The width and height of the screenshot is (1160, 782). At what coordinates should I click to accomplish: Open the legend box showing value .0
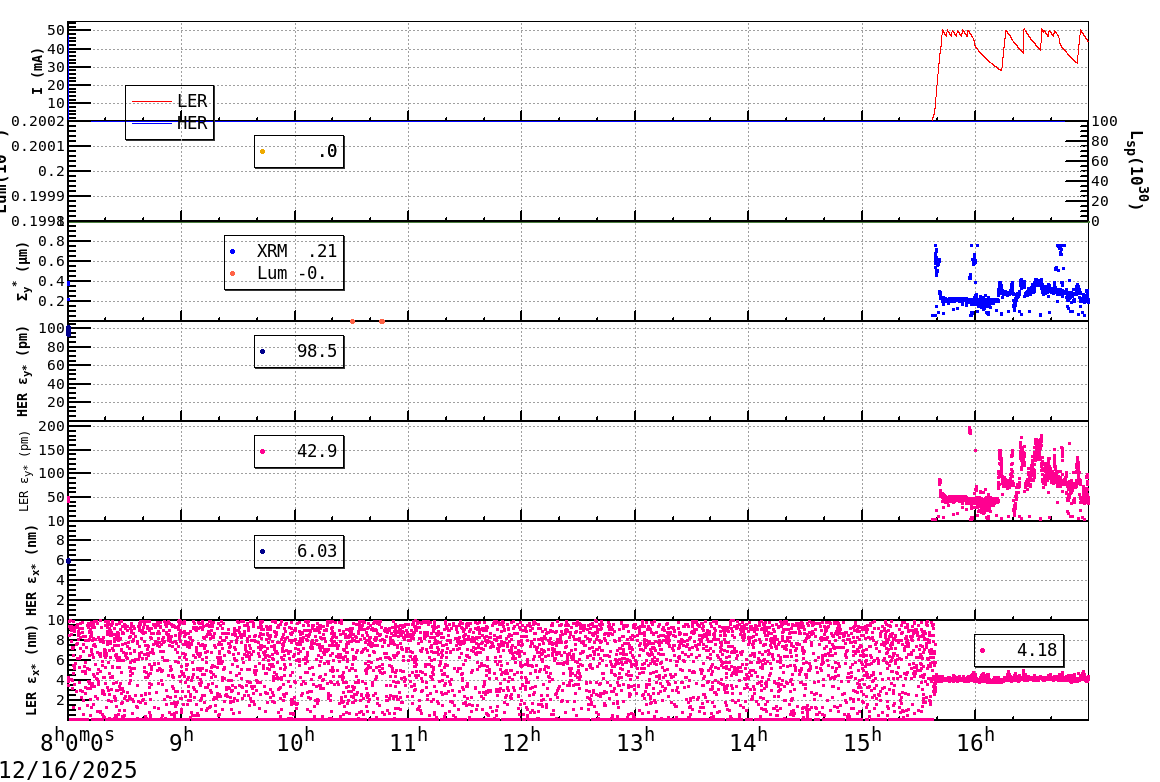point(298,154)
